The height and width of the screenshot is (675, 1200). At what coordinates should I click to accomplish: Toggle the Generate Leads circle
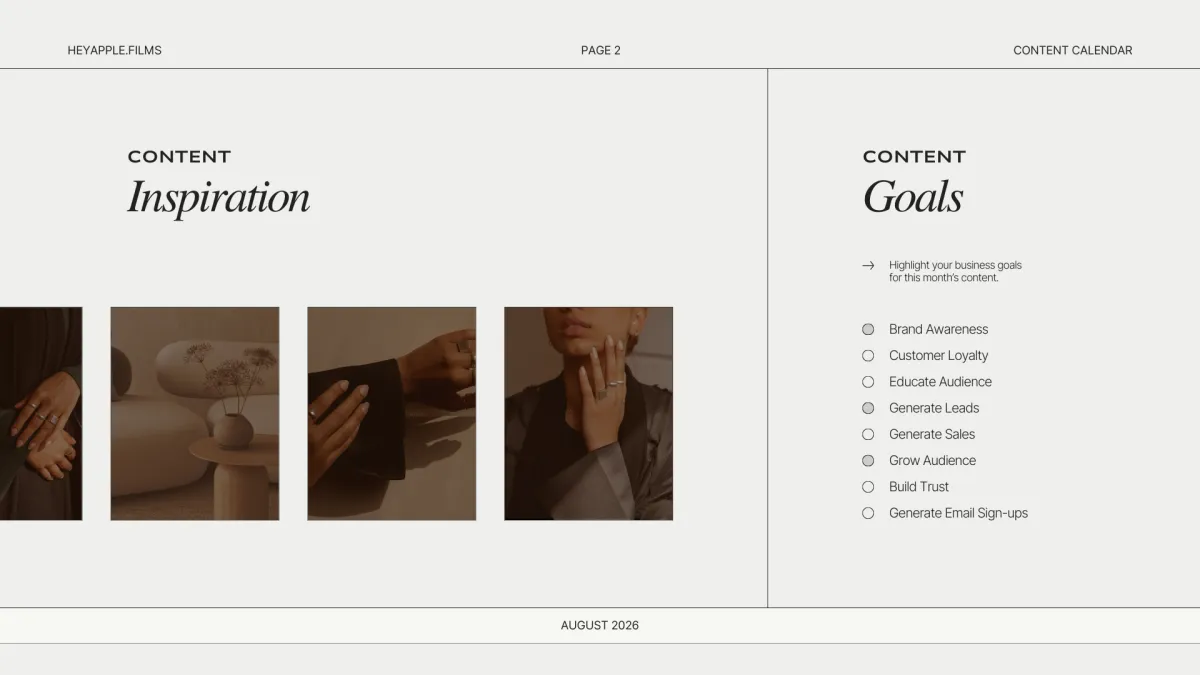click(868, 408)
